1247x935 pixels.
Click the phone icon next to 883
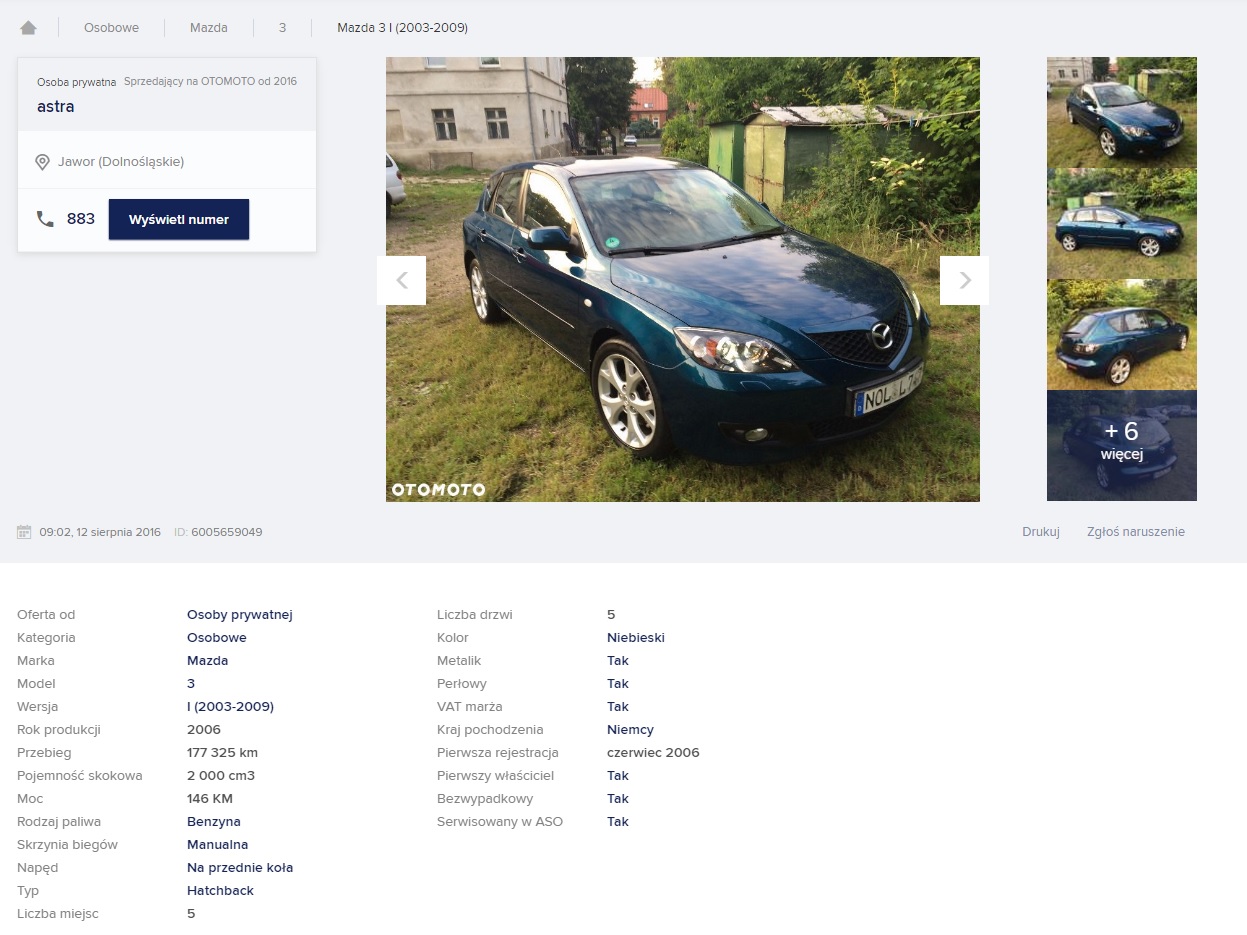[45, 219]
